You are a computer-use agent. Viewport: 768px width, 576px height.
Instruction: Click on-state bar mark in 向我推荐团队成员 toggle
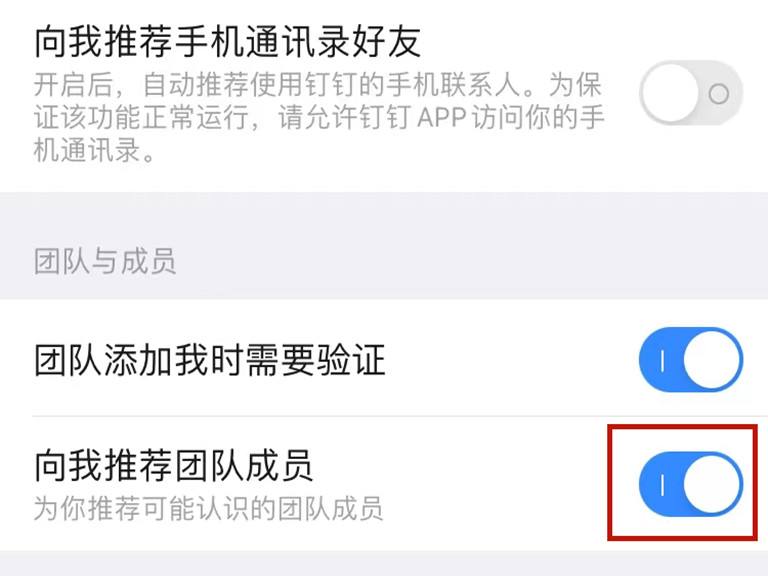pos(662,485)
